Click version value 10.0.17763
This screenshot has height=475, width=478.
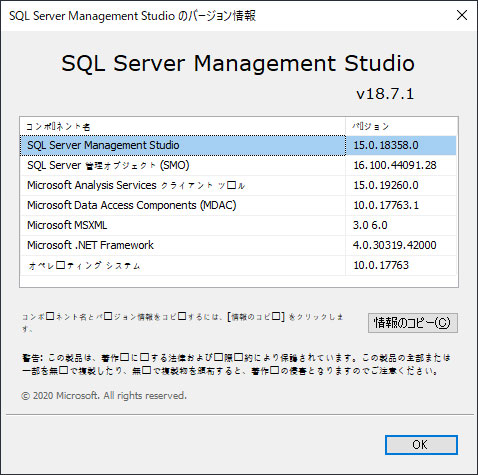coord(381,265)
